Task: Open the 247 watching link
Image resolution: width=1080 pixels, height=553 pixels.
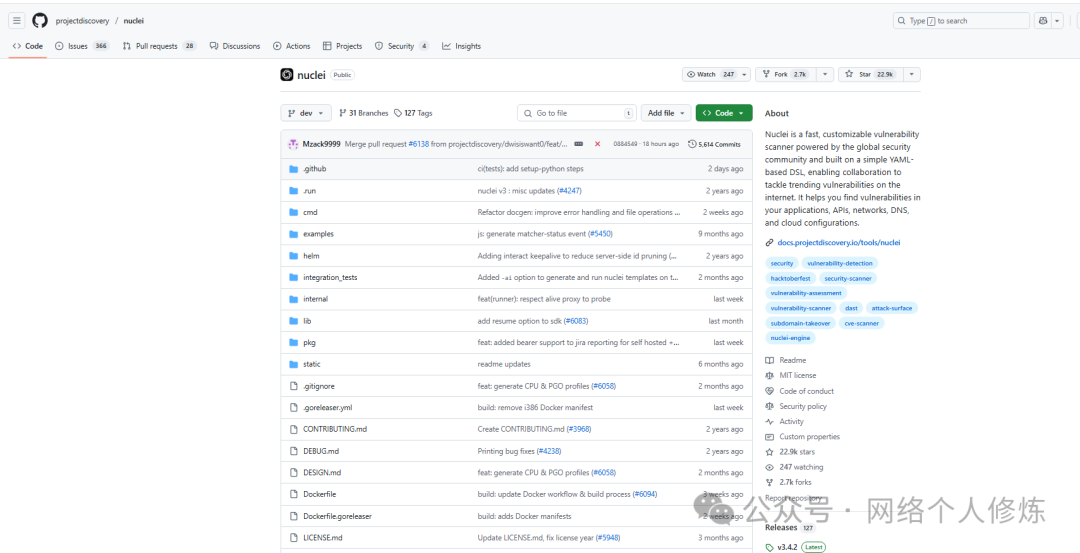Action: pyautogui.click(x=794, y=467)
